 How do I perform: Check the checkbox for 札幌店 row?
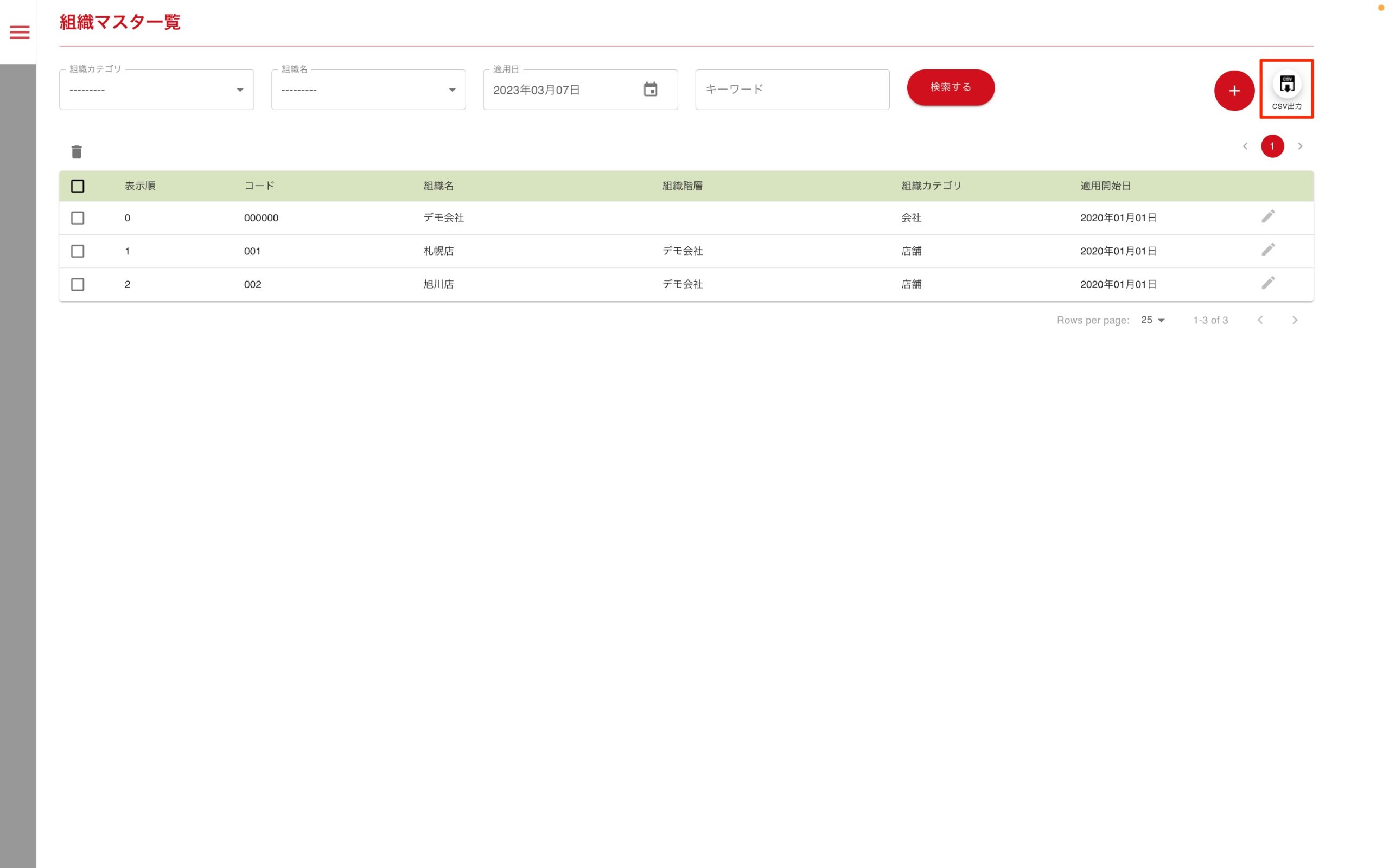coord(78,251)
